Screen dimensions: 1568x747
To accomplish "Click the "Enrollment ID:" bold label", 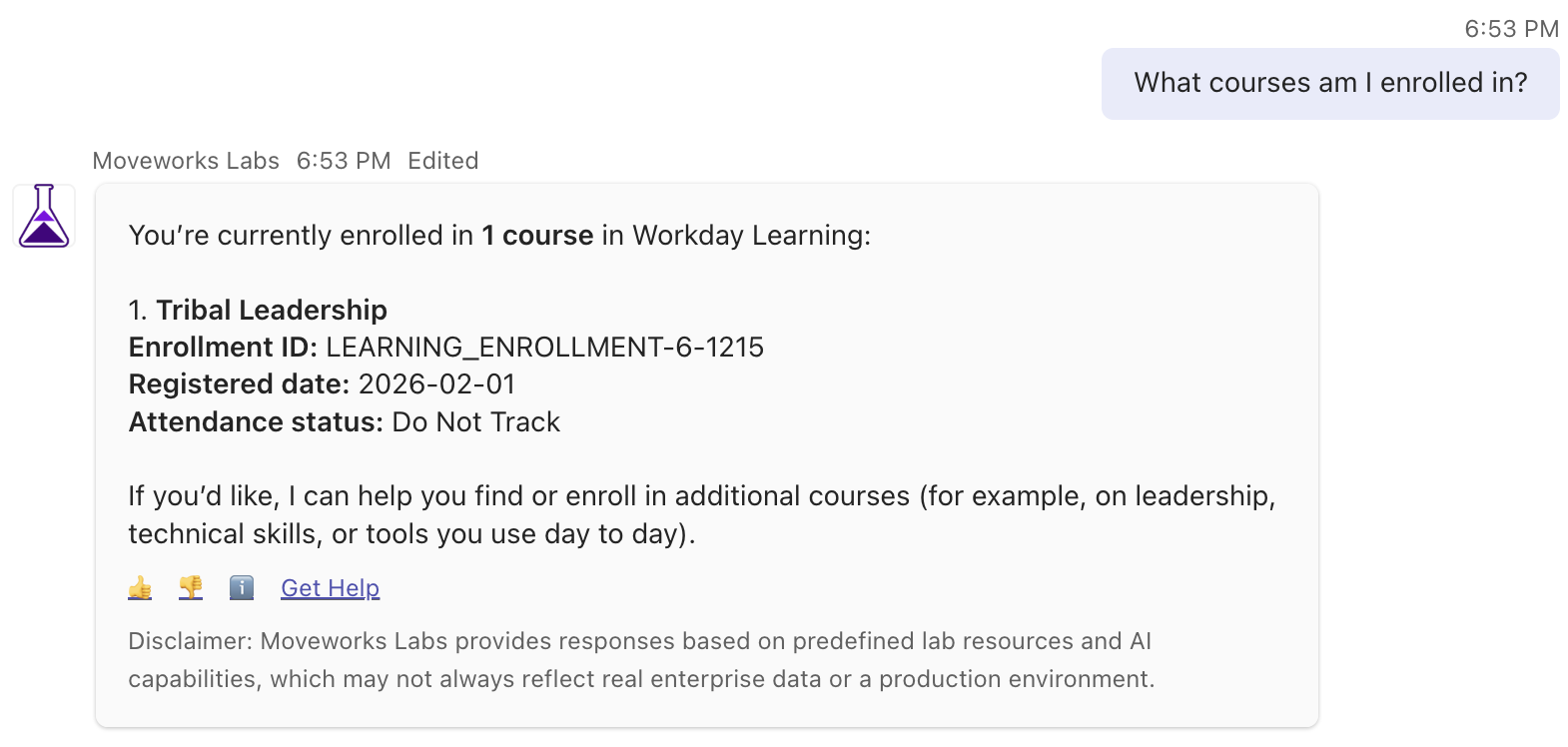I will click(223, 348).
